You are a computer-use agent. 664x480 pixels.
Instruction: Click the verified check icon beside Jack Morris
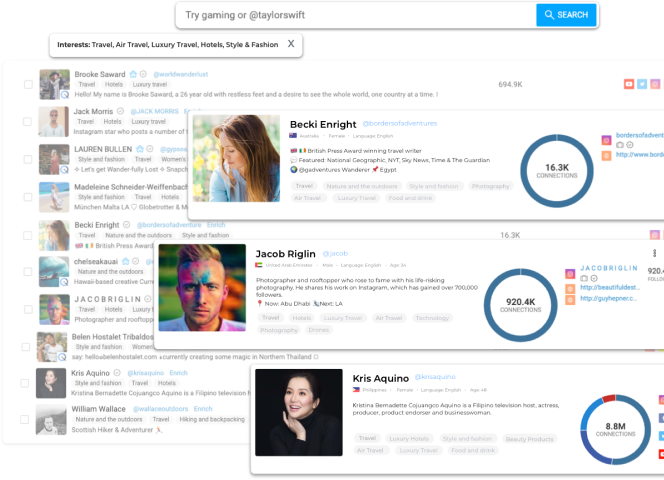click(x=120, y=111)
